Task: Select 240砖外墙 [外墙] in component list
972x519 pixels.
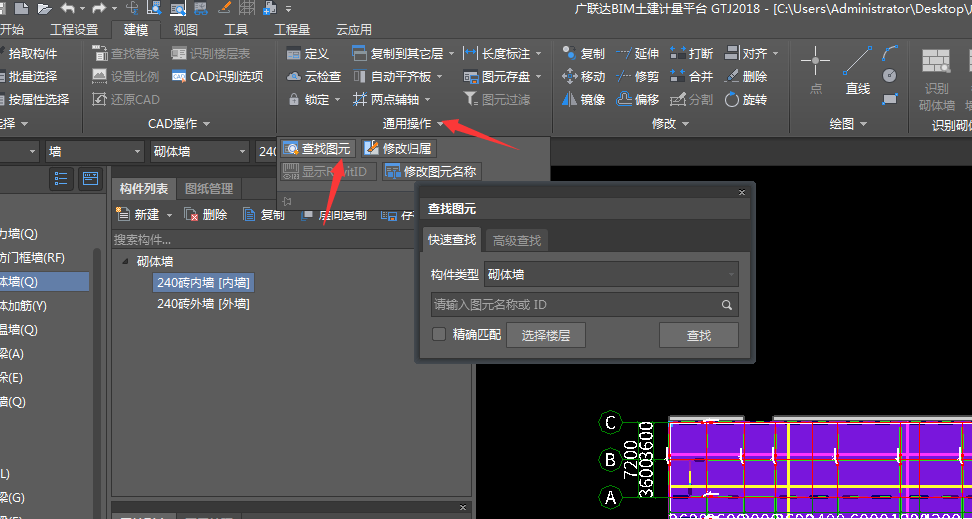Action: coord(203,304)
